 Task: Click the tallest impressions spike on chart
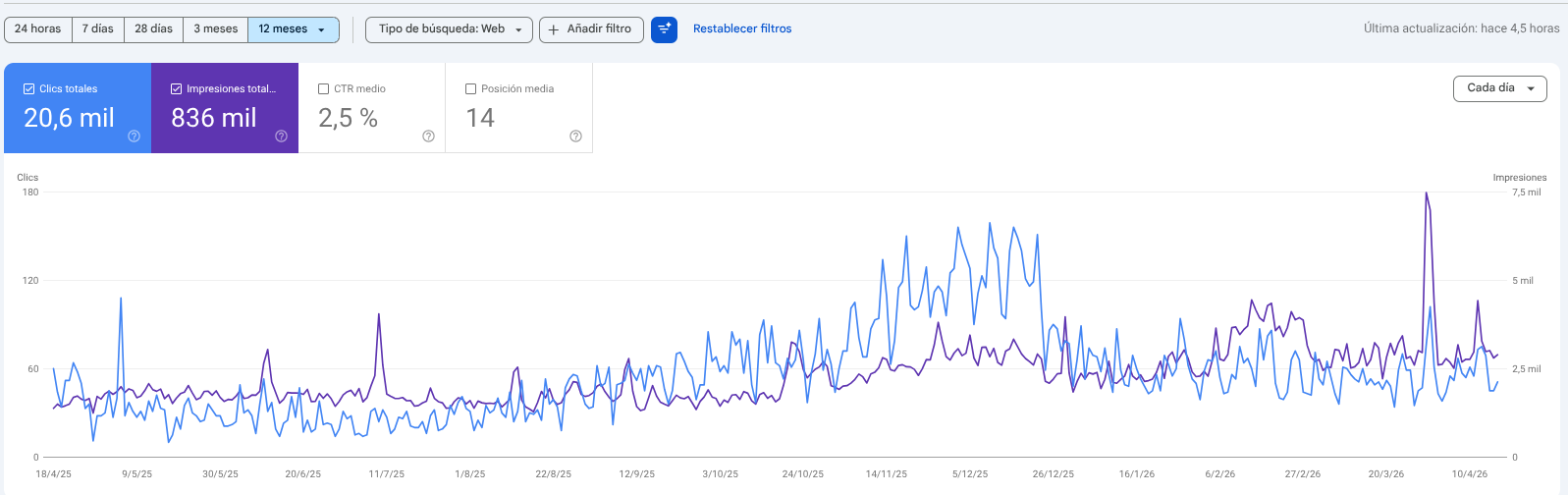(1426, 193)
